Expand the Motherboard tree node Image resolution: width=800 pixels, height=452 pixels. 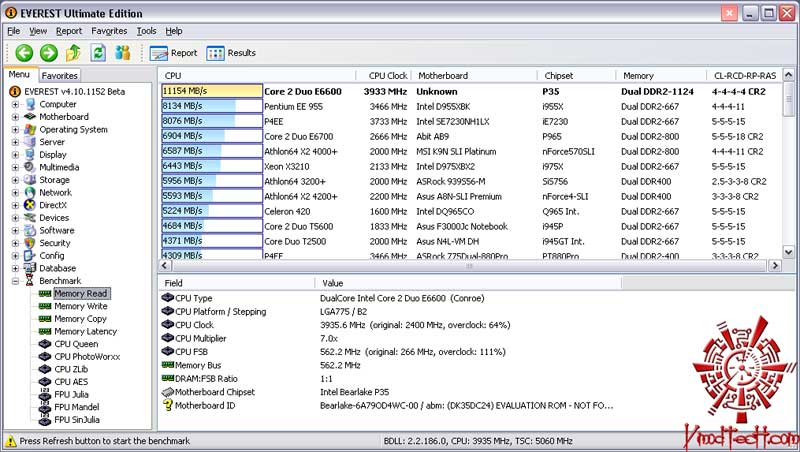15,117
